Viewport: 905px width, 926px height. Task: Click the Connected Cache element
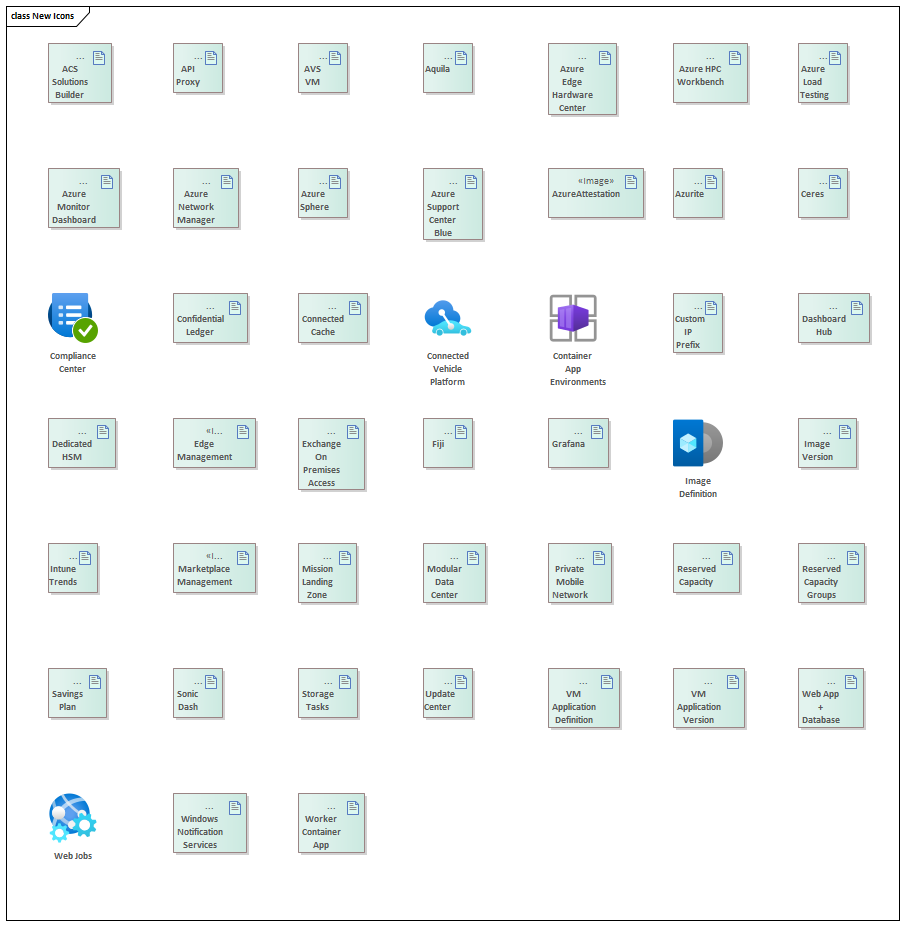tap(333, 318)
